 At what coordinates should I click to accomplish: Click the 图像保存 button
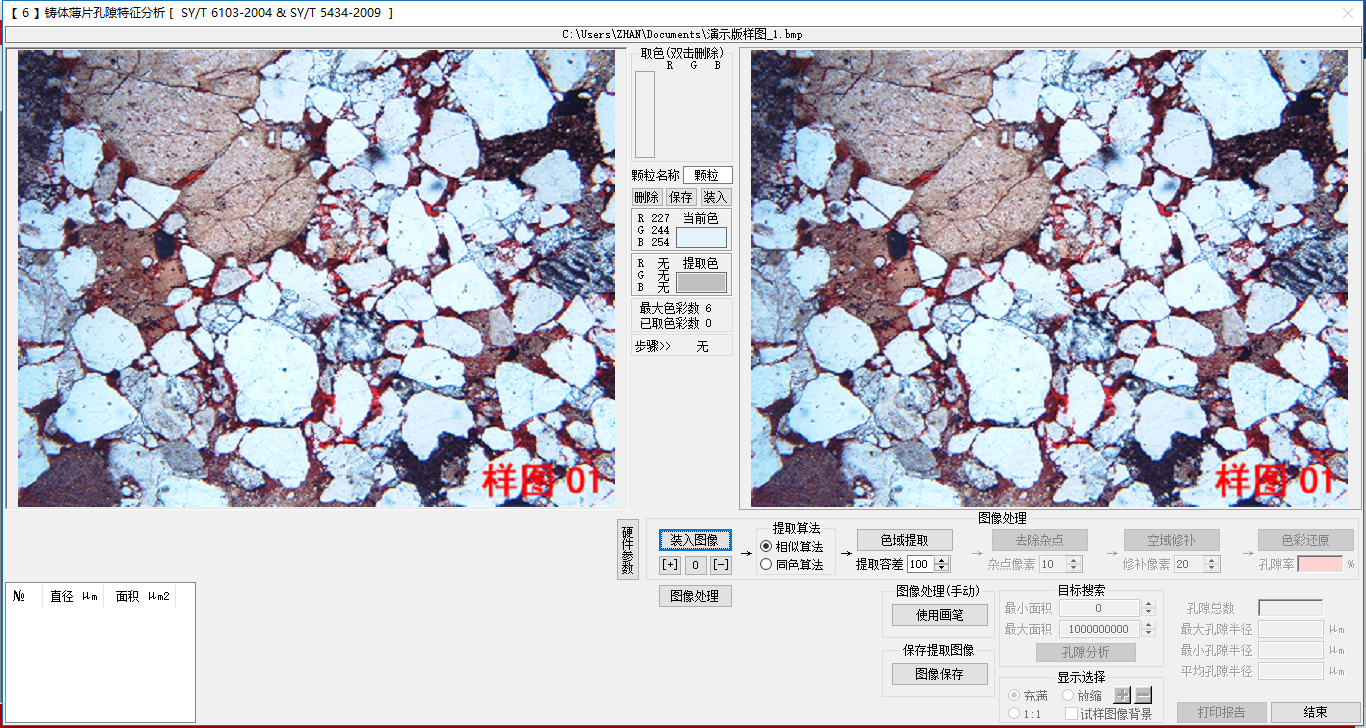tap(940, 674)
